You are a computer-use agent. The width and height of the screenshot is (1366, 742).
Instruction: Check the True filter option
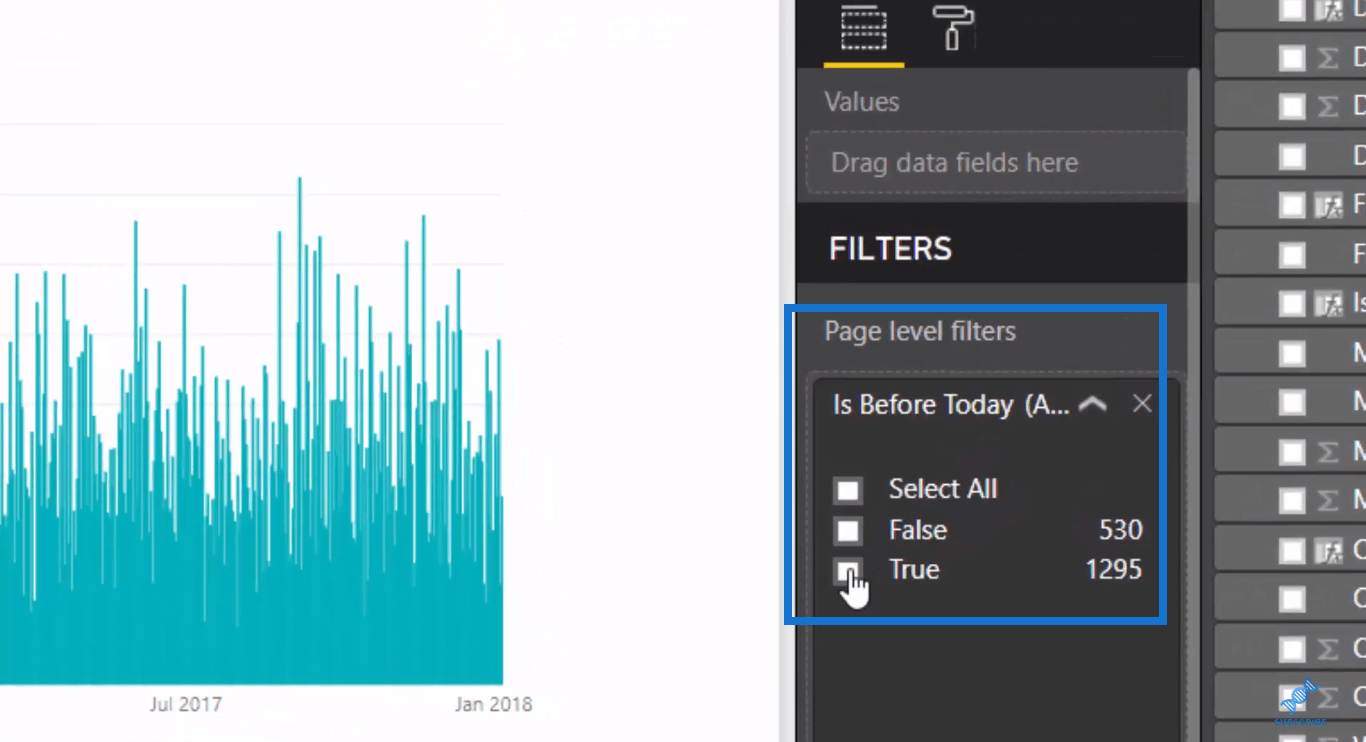848,570
